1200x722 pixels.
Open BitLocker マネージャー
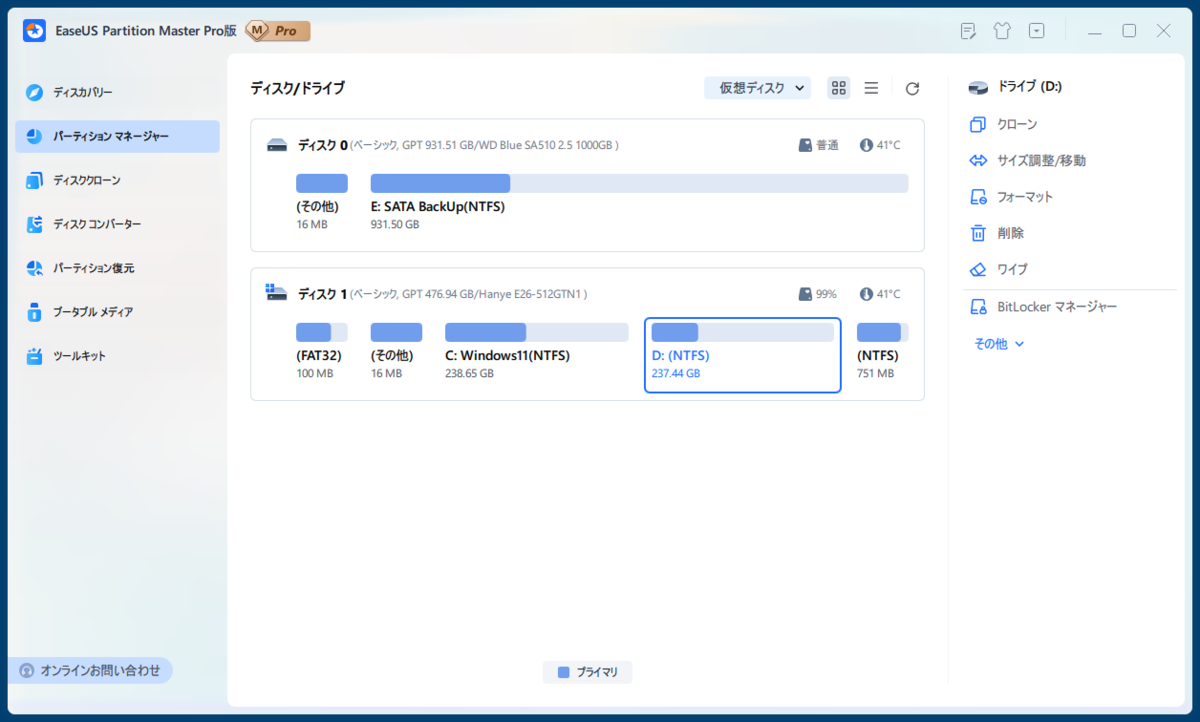(1043, 307)
